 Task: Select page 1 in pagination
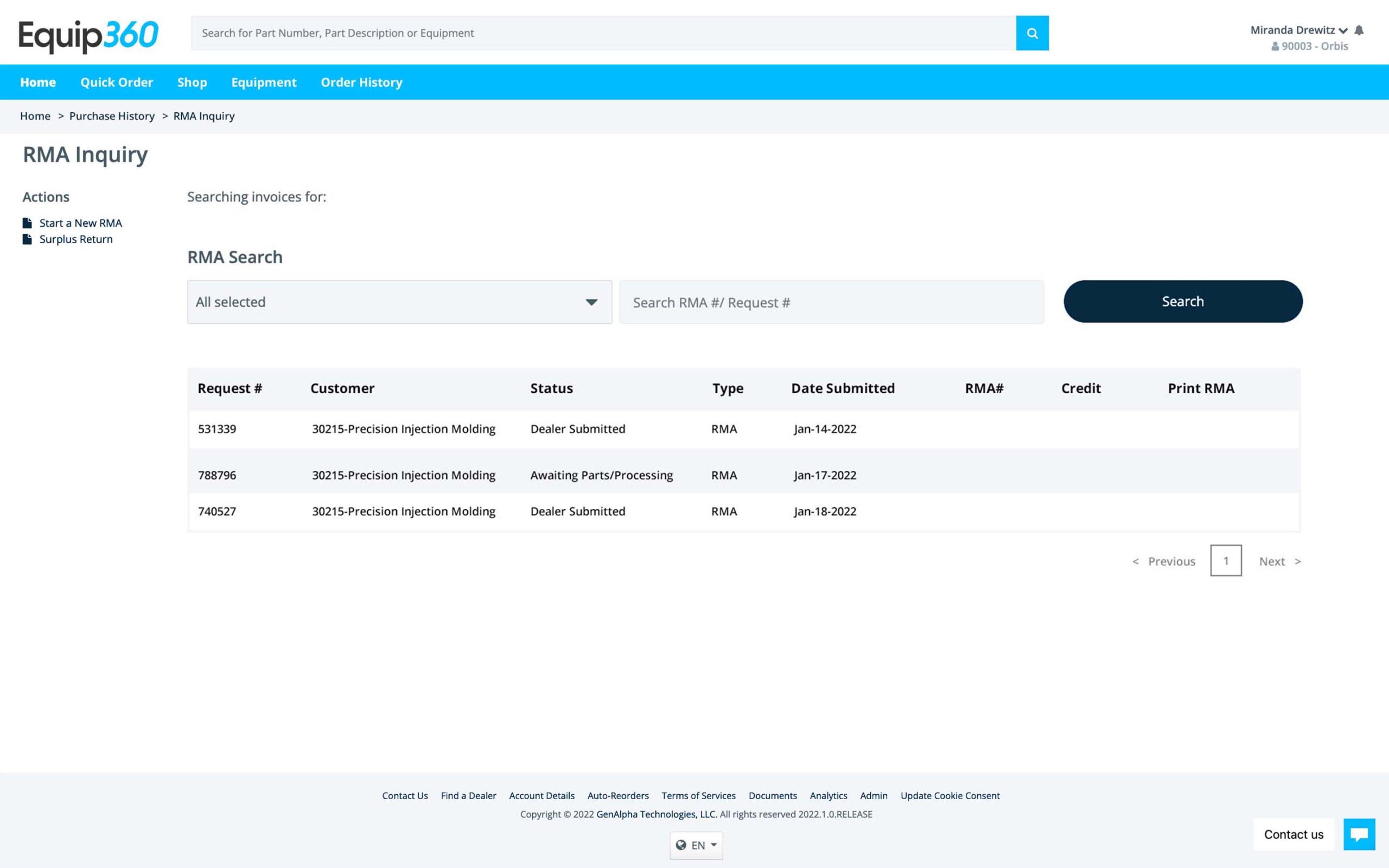pos(1226,560)
